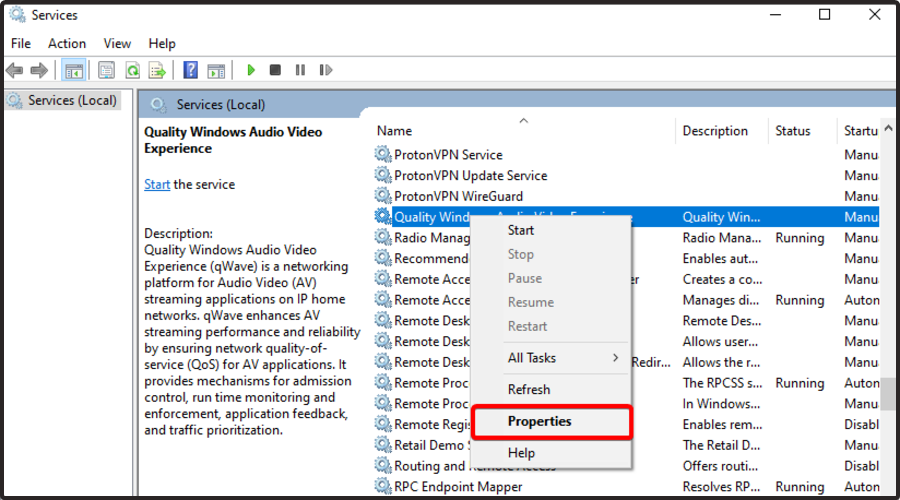Click the Resolves RP... description cell
Viewport: 900px width, 500px height.
(x=721, y=486)
